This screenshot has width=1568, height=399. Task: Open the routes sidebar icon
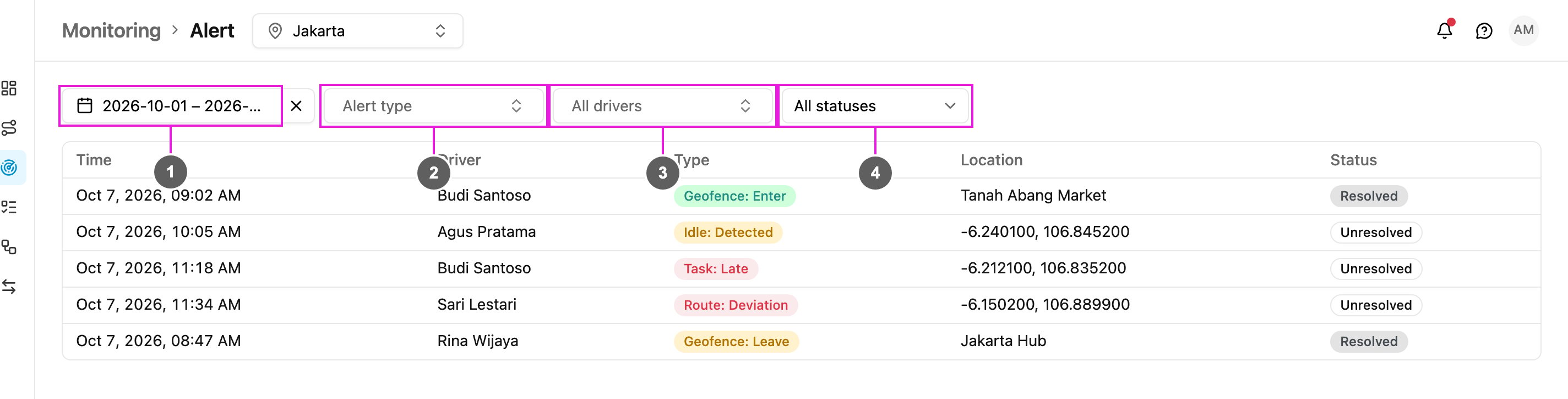(x=9, y=128)
